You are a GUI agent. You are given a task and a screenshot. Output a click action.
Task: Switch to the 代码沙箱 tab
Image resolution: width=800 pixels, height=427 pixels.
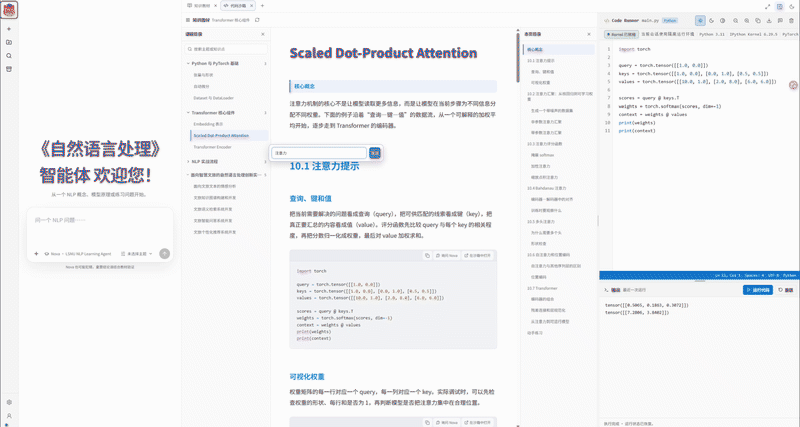click(x=238, y=6)
